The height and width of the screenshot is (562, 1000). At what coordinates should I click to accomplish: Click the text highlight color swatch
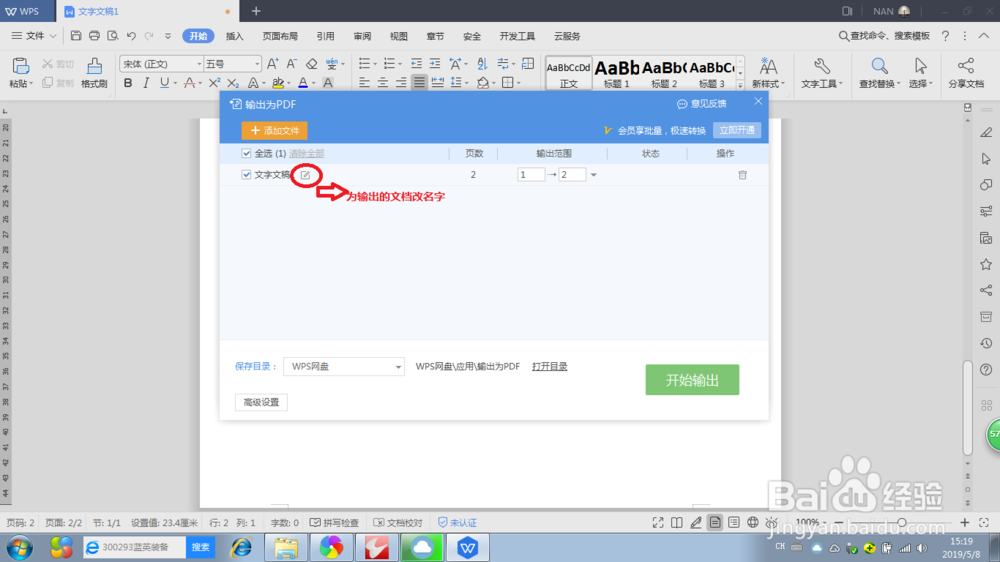tap(277, 83)
